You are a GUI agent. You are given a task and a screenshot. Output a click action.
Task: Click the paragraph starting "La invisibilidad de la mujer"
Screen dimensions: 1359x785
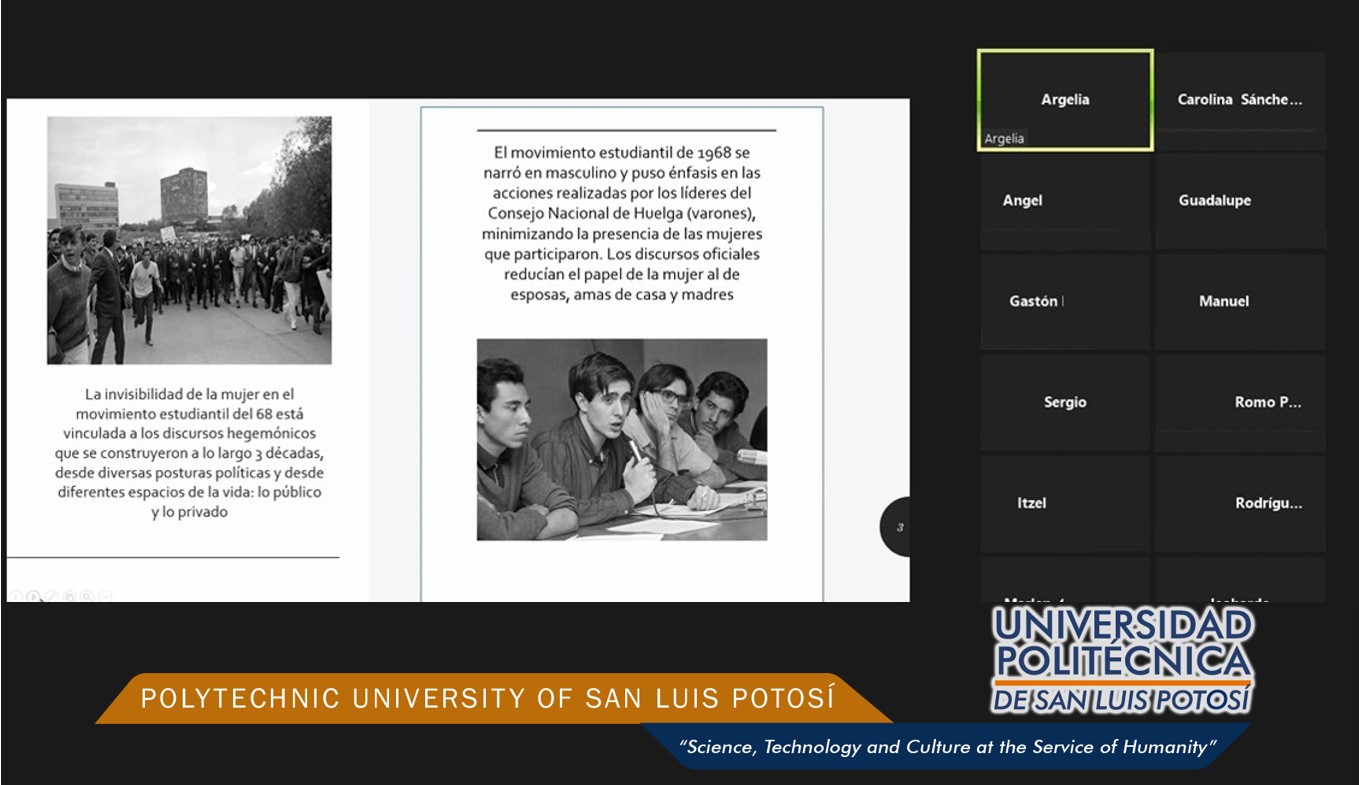(x=189, y=453)
